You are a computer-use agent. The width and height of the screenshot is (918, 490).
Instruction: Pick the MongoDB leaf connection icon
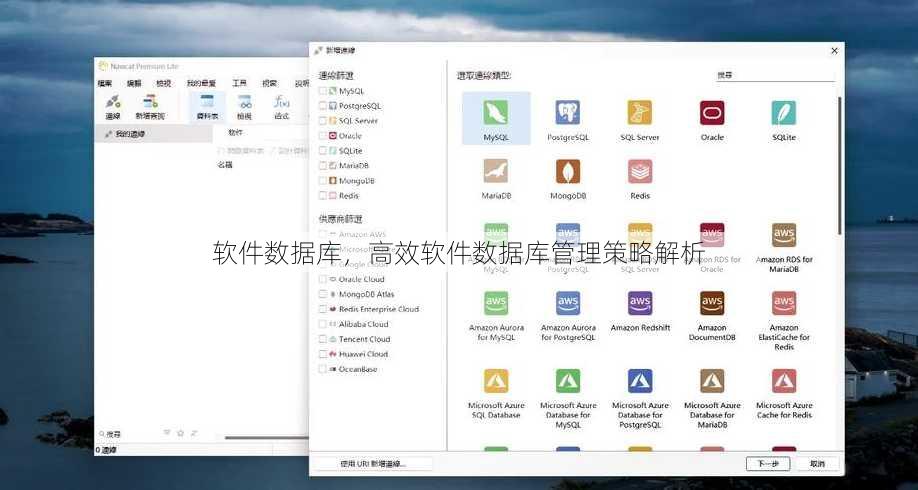pyautogui.click(x=568, y=171)
